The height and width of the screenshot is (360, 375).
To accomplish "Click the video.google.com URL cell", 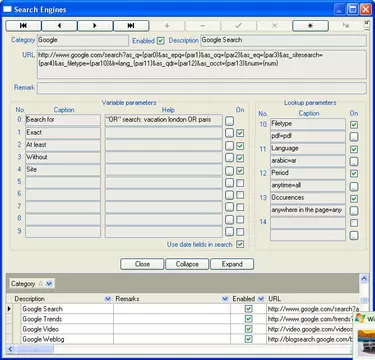I will [310, 329].
